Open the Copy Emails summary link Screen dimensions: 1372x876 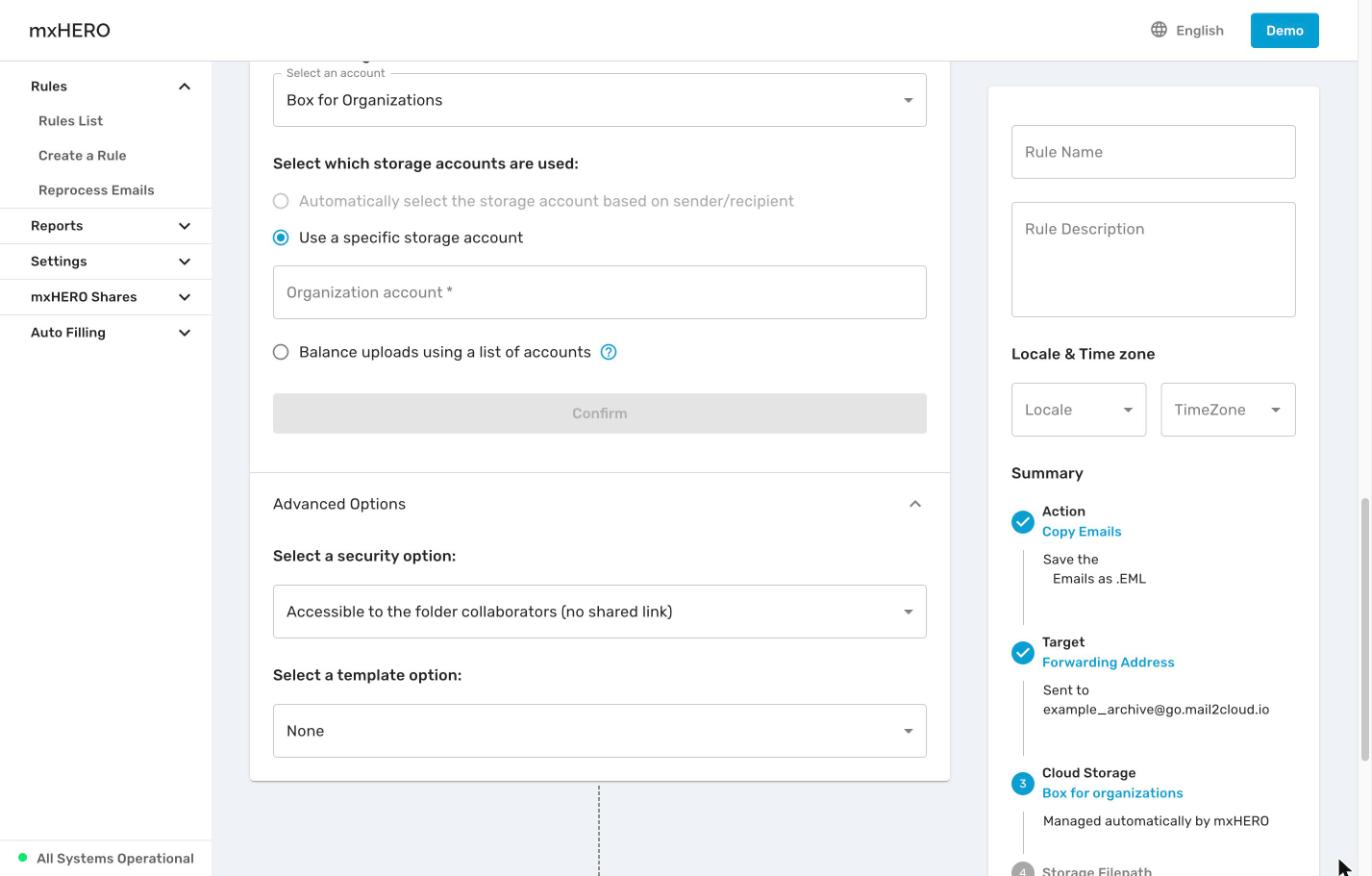pos(1081,532)
